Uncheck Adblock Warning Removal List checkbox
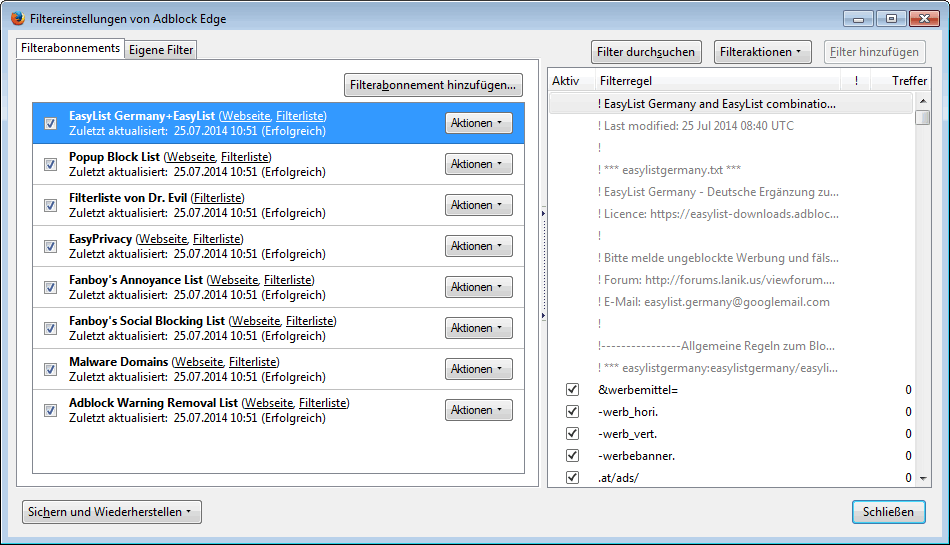Image resolution: width=950 pixels, height=545 pixels. click(51, 410)
